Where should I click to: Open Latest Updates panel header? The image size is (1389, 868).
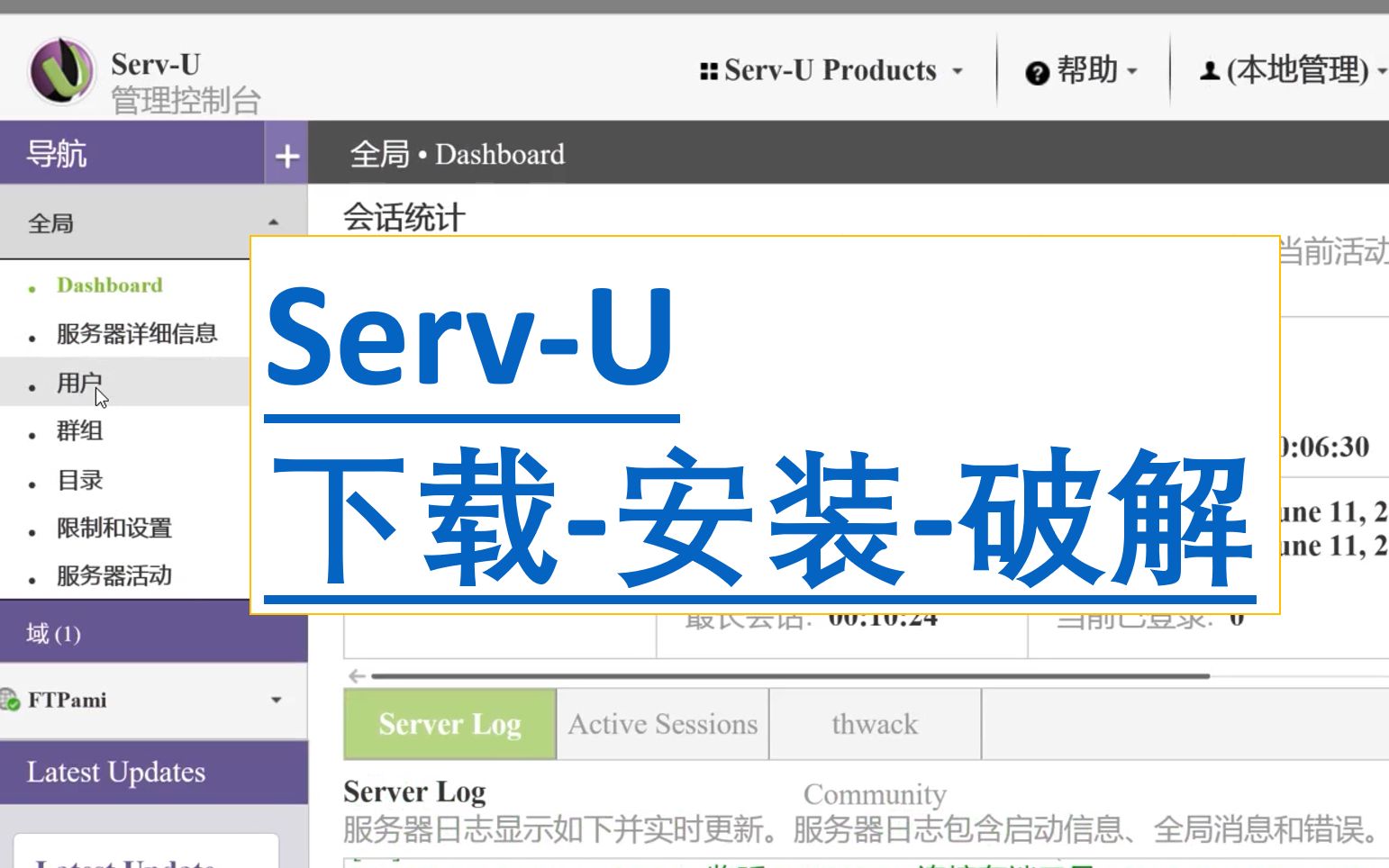(x=153, y=773)
